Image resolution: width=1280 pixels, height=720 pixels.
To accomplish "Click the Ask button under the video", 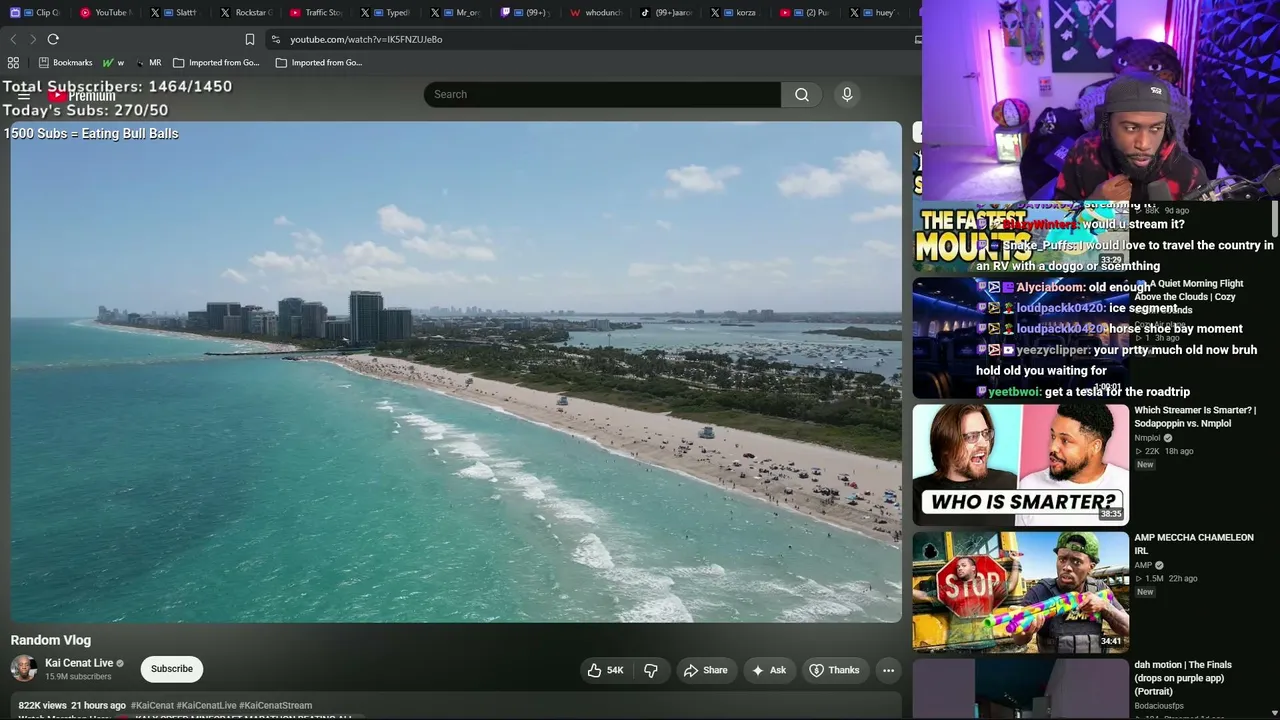I will click(768, 670).
